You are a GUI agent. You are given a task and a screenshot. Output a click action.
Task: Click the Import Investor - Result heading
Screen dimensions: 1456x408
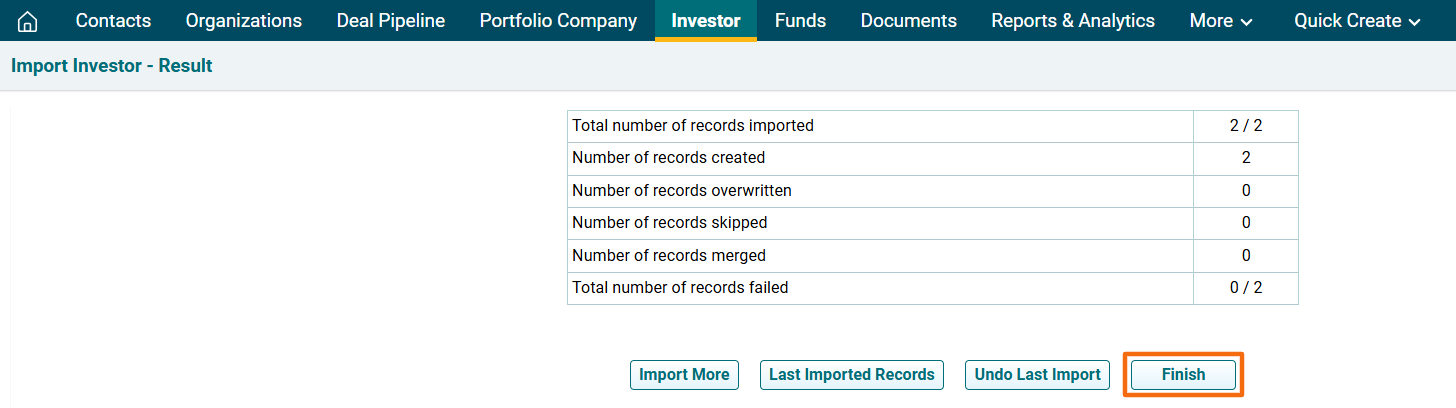pos(112,66)
